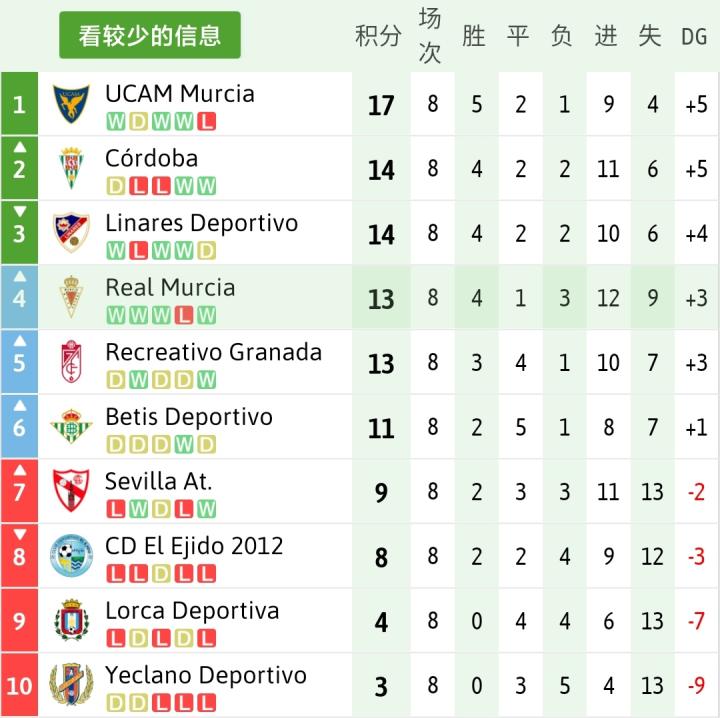Click the Córdoba club crest
This screenshot has height=718, width=720.
[x=71, y=168]
